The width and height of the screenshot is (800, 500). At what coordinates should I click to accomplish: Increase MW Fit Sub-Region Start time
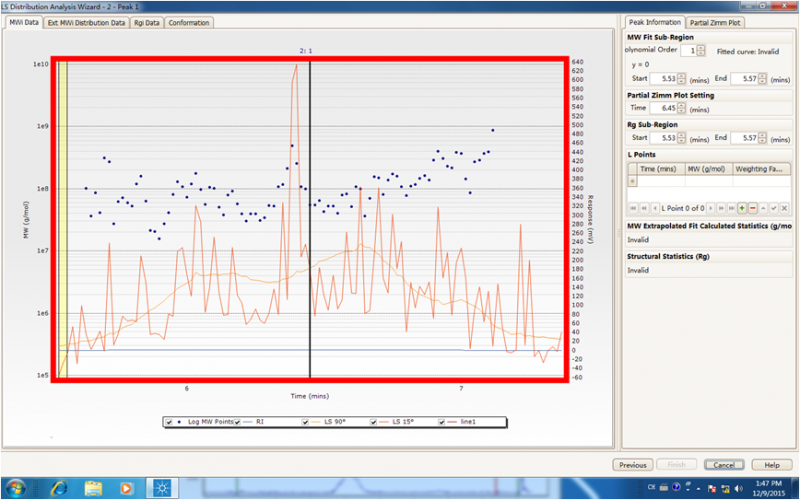coord(682,76)
